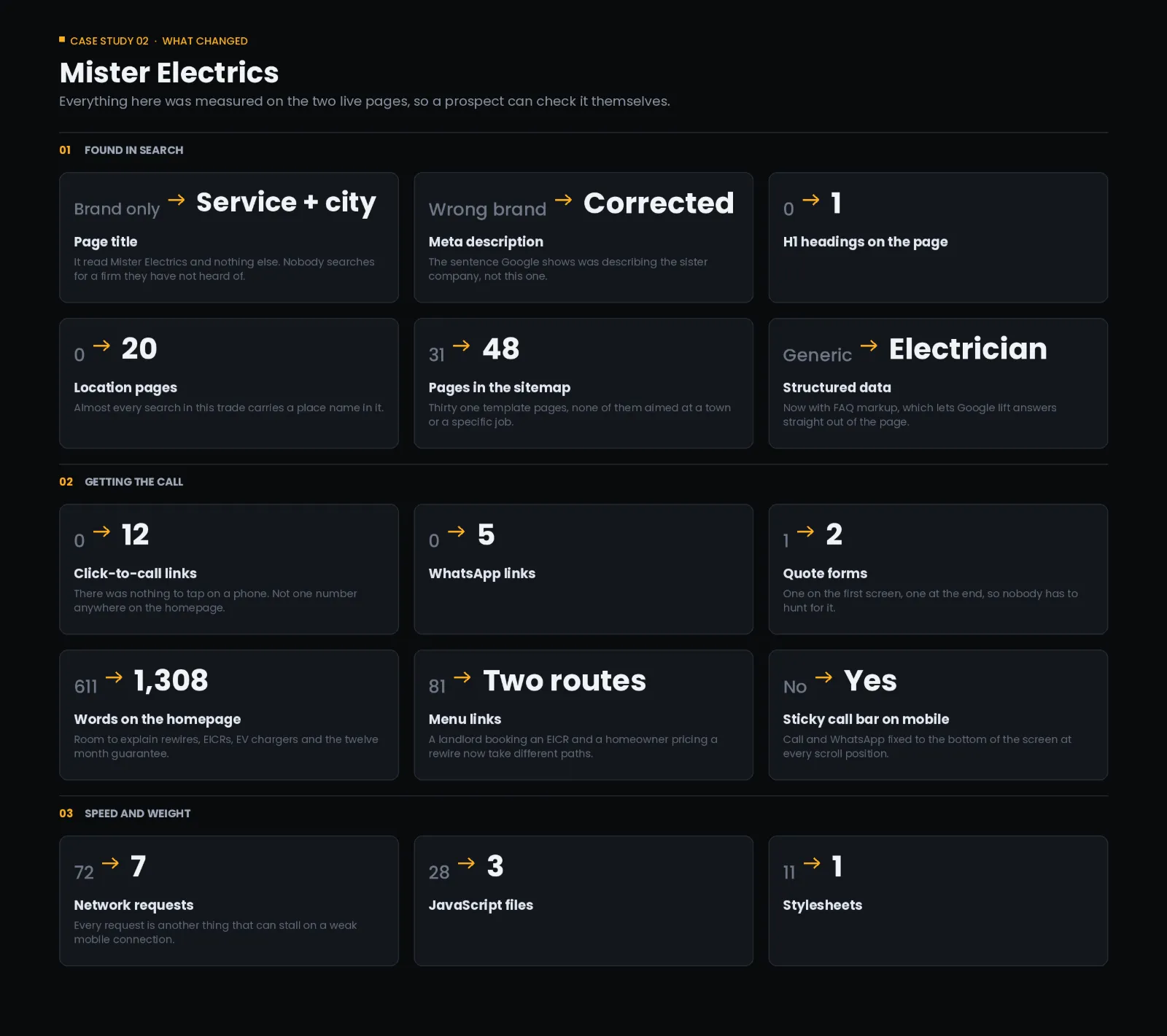This screenshot has width=1167, height=1036.
Task: Click the "3" JavaScript files value
Action: point(495,867)
